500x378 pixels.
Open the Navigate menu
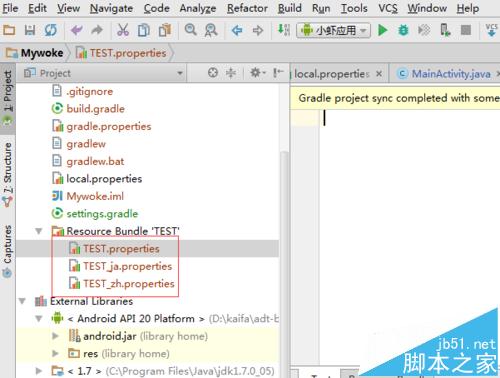111,8
